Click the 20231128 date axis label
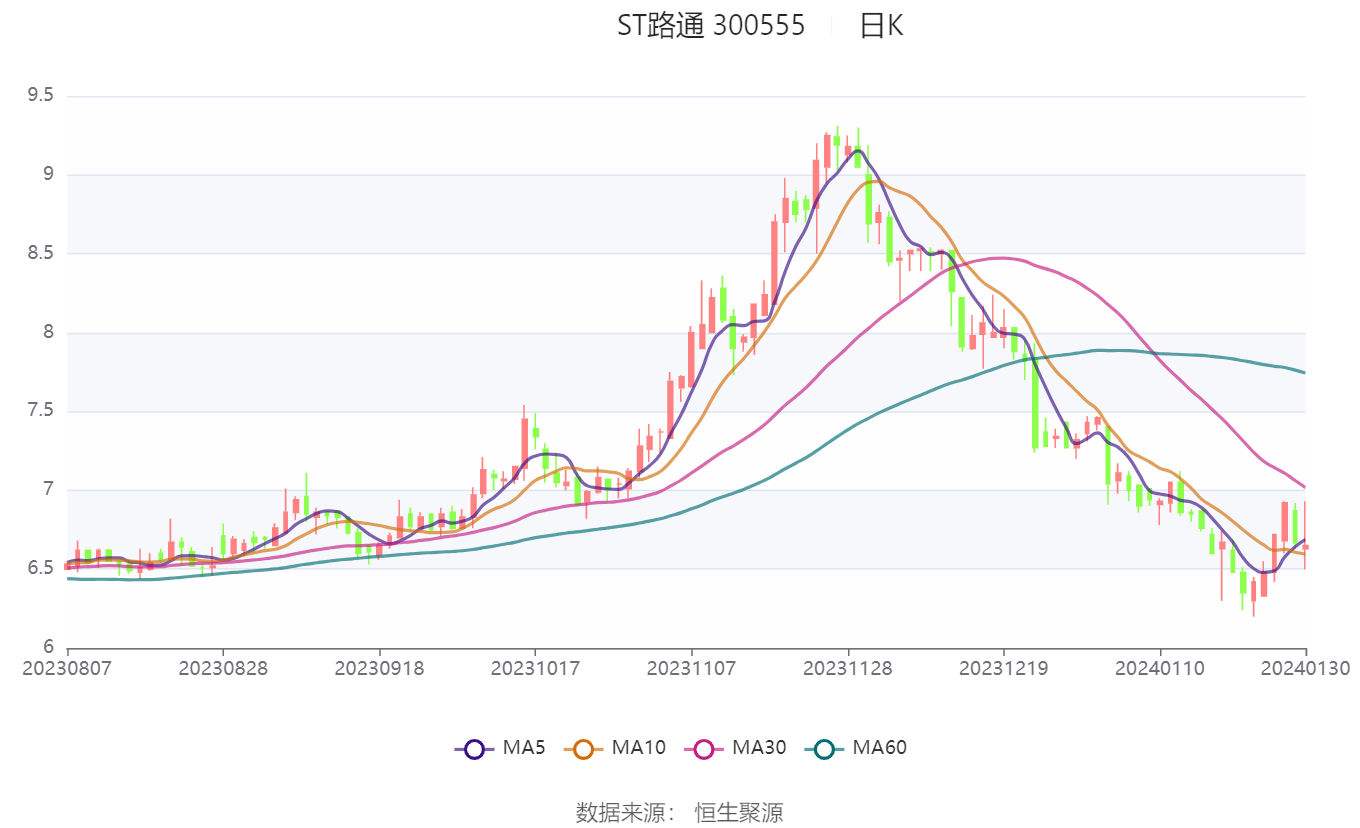The width and height of the screenshot is (1360, 828). tap(848, 668)
